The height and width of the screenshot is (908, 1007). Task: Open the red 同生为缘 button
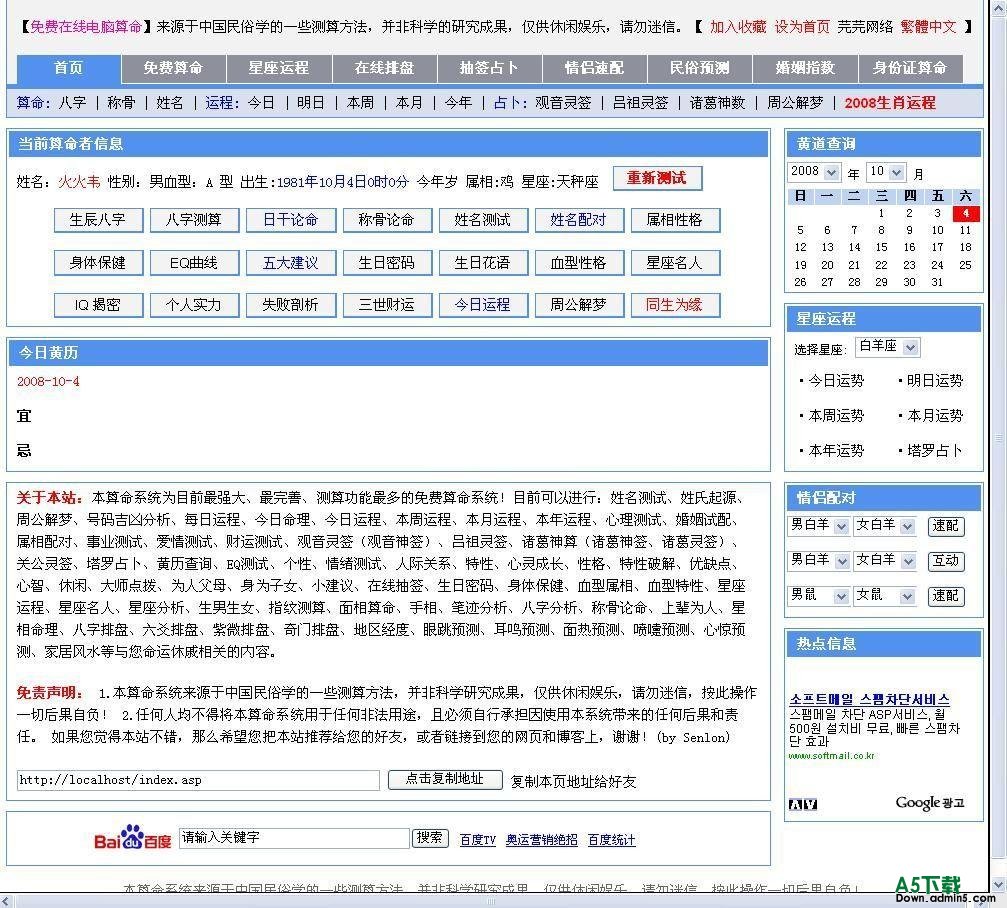pos(675,305)
